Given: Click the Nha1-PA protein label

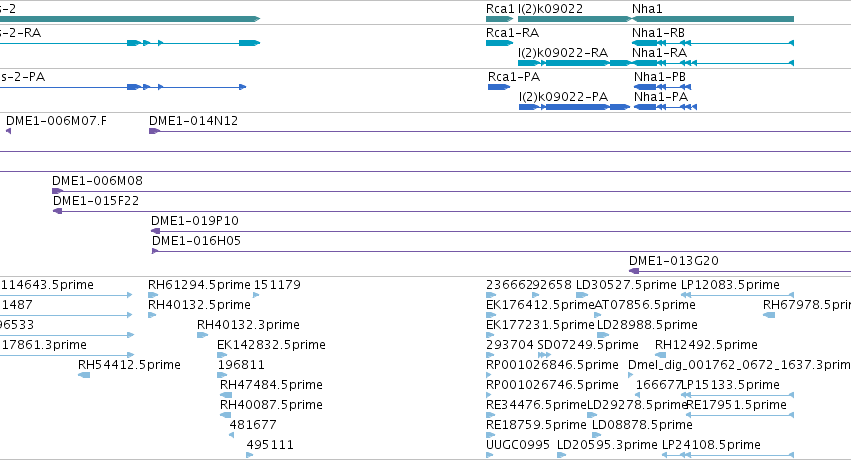Looking at the screenshot, I should (x=661, y=97).
